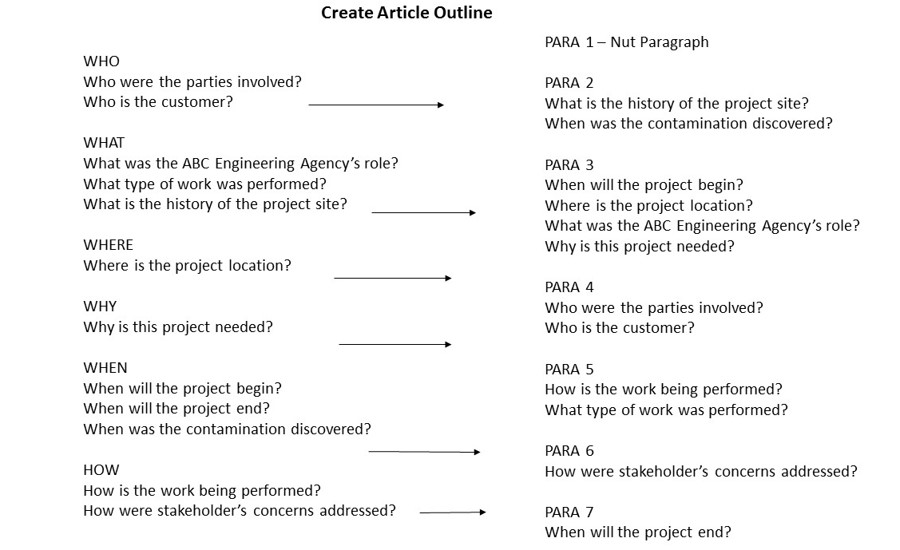The image size is (900, 550).
Task: Select the PARA 3 heading
Action: tap(569, 165)
